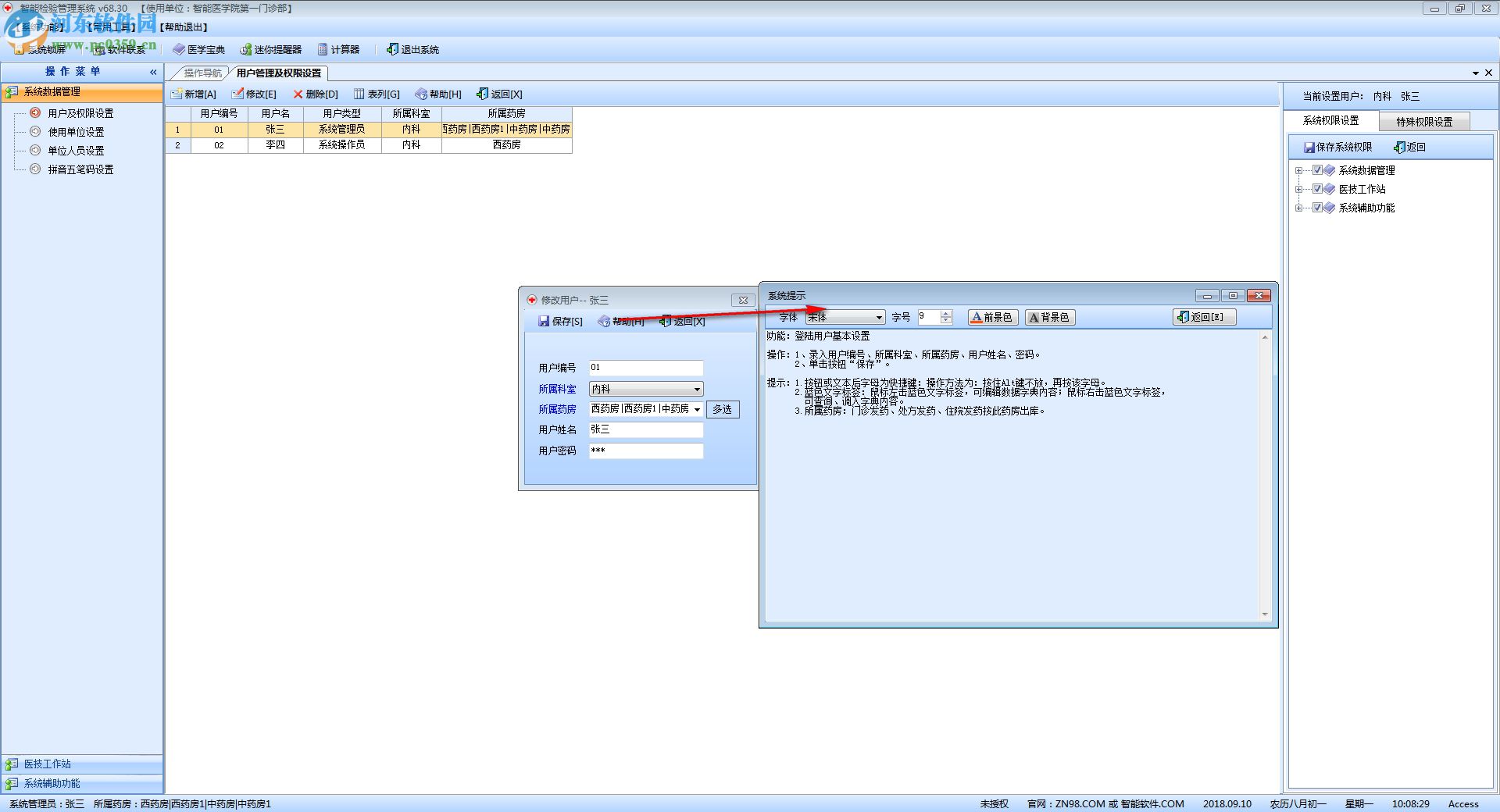Click 保存[S] in the 修改用户 dialog
Image resolution: width=1500 pixels, height=812 pixels.
(x=560, y=321)
